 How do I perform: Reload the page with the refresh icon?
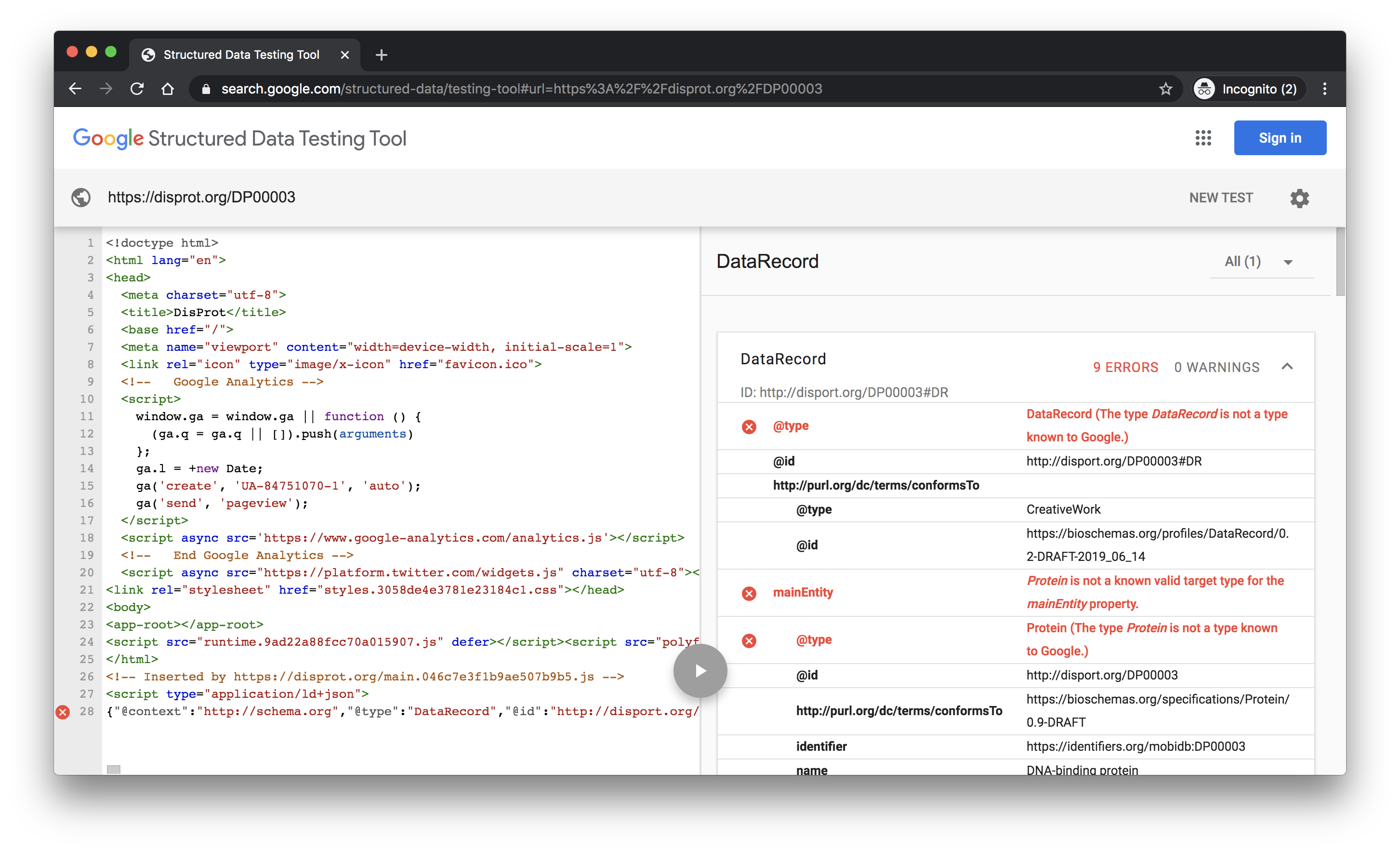click(x=136, y=89)
